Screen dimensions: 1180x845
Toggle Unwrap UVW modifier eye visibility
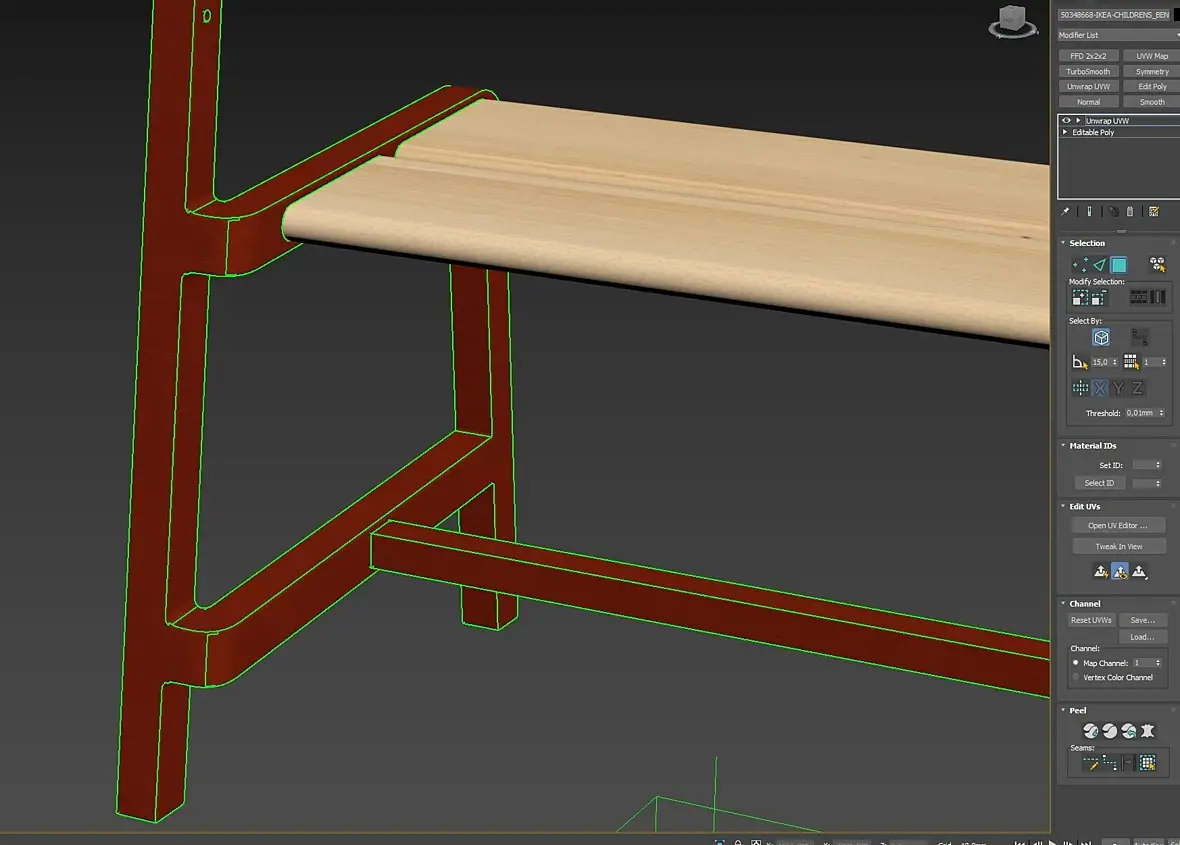(1066, 120)
